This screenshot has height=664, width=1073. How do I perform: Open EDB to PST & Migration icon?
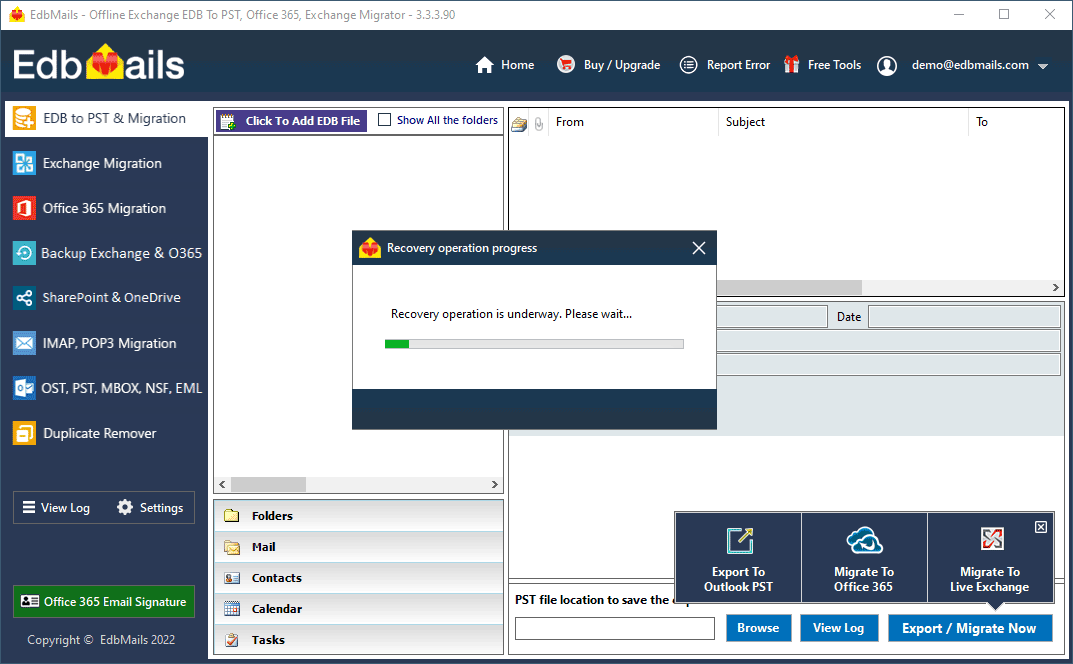coord(24,118)
